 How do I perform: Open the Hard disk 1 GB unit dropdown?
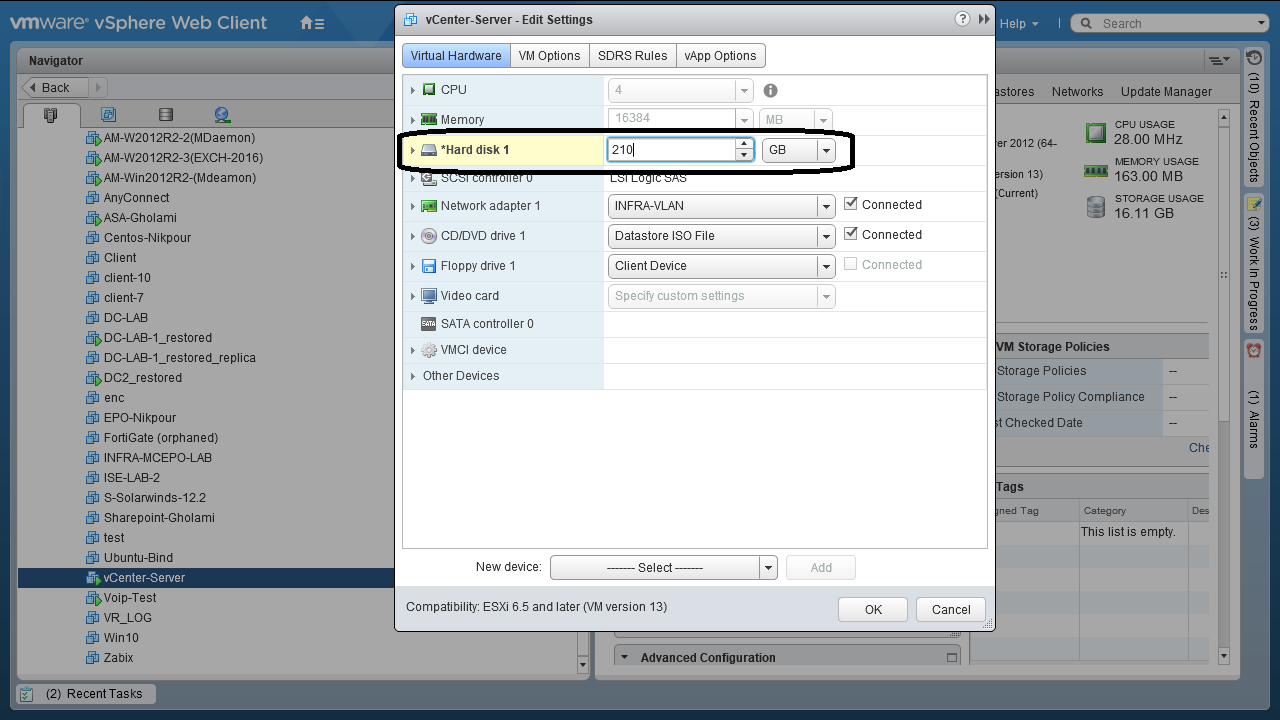825,150
